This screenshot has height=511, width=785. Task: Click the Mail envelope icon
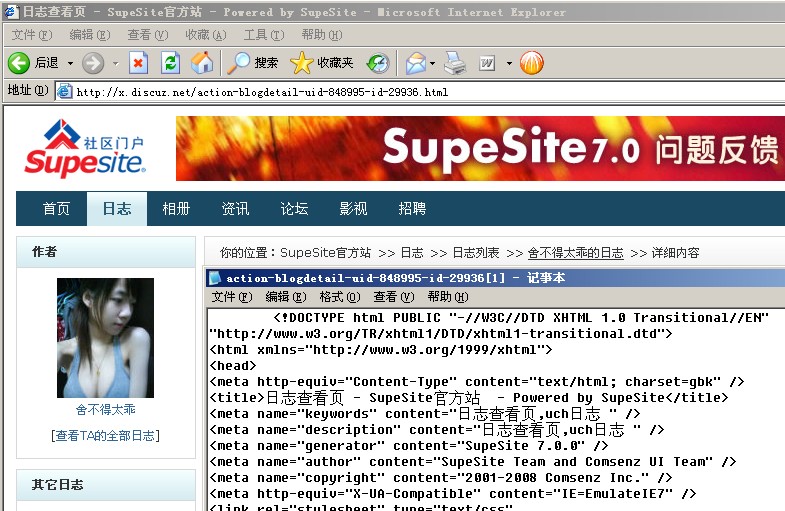coord(416,63)
